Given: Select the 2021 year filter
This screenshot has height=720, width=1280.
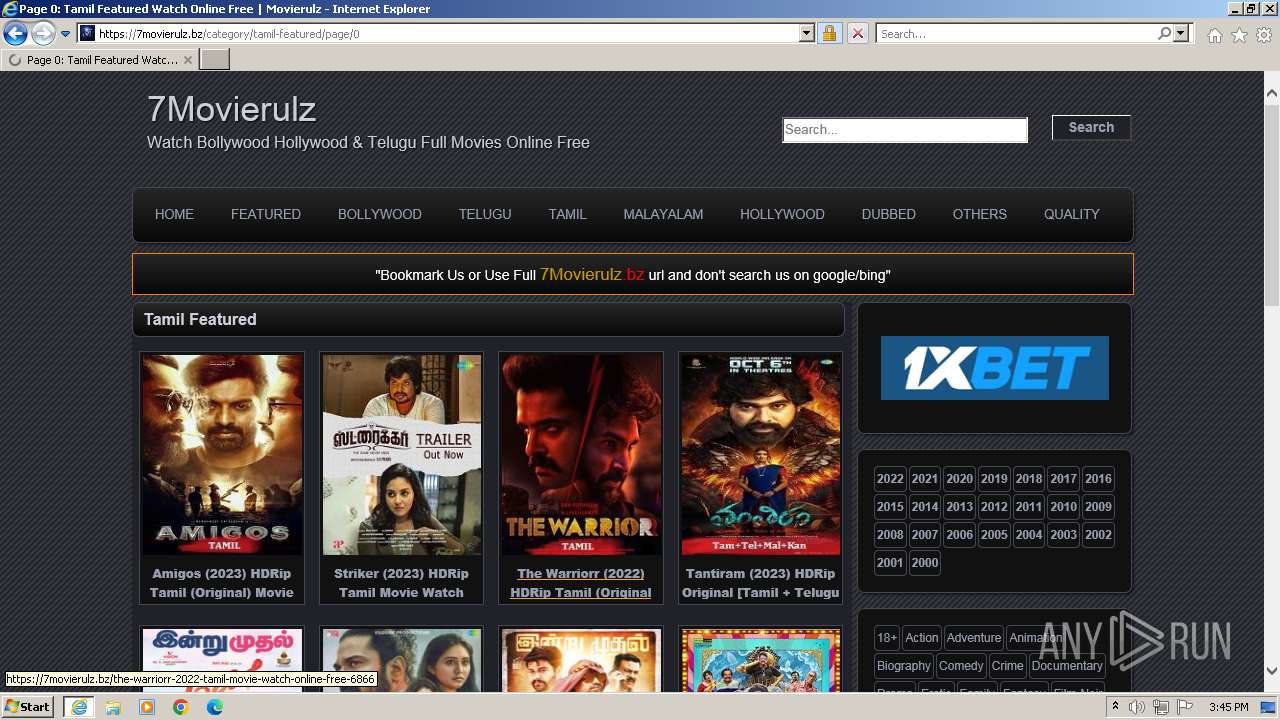Looking at the screenshot, I should tap(925, 479).
